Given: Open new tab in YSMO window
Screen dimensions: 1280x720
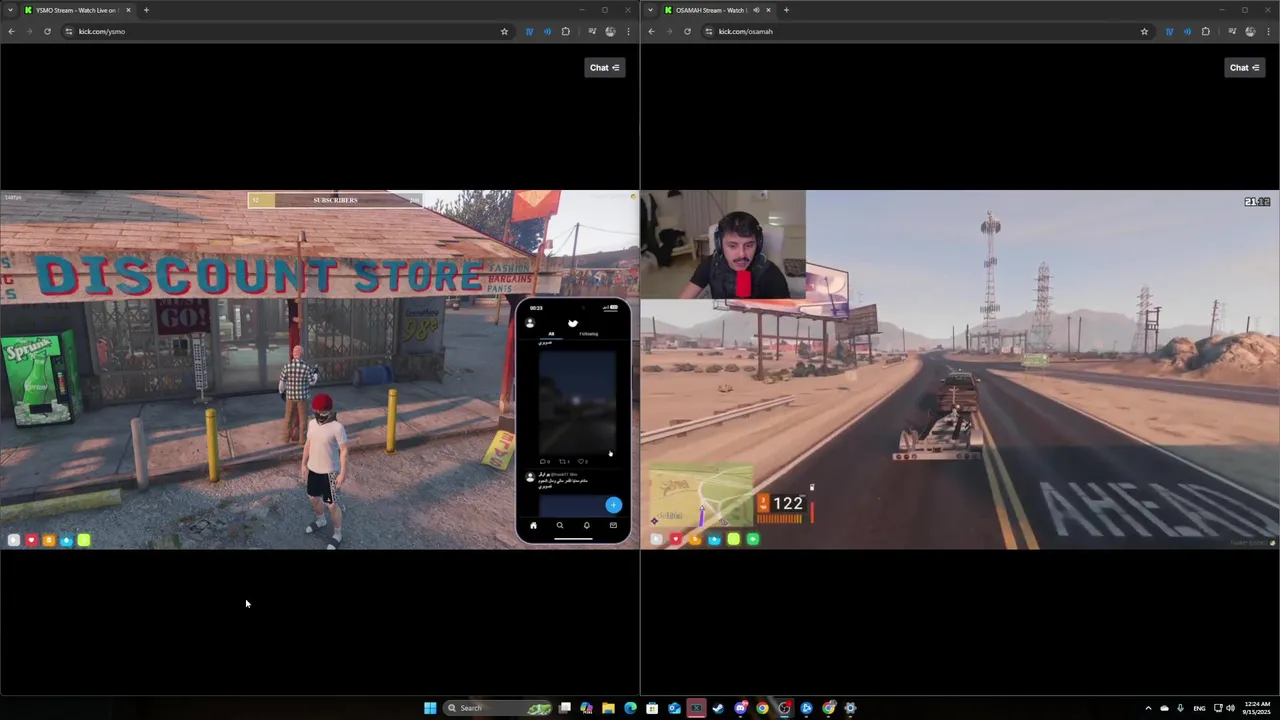Looking at the screenshot, I should 146,10.
